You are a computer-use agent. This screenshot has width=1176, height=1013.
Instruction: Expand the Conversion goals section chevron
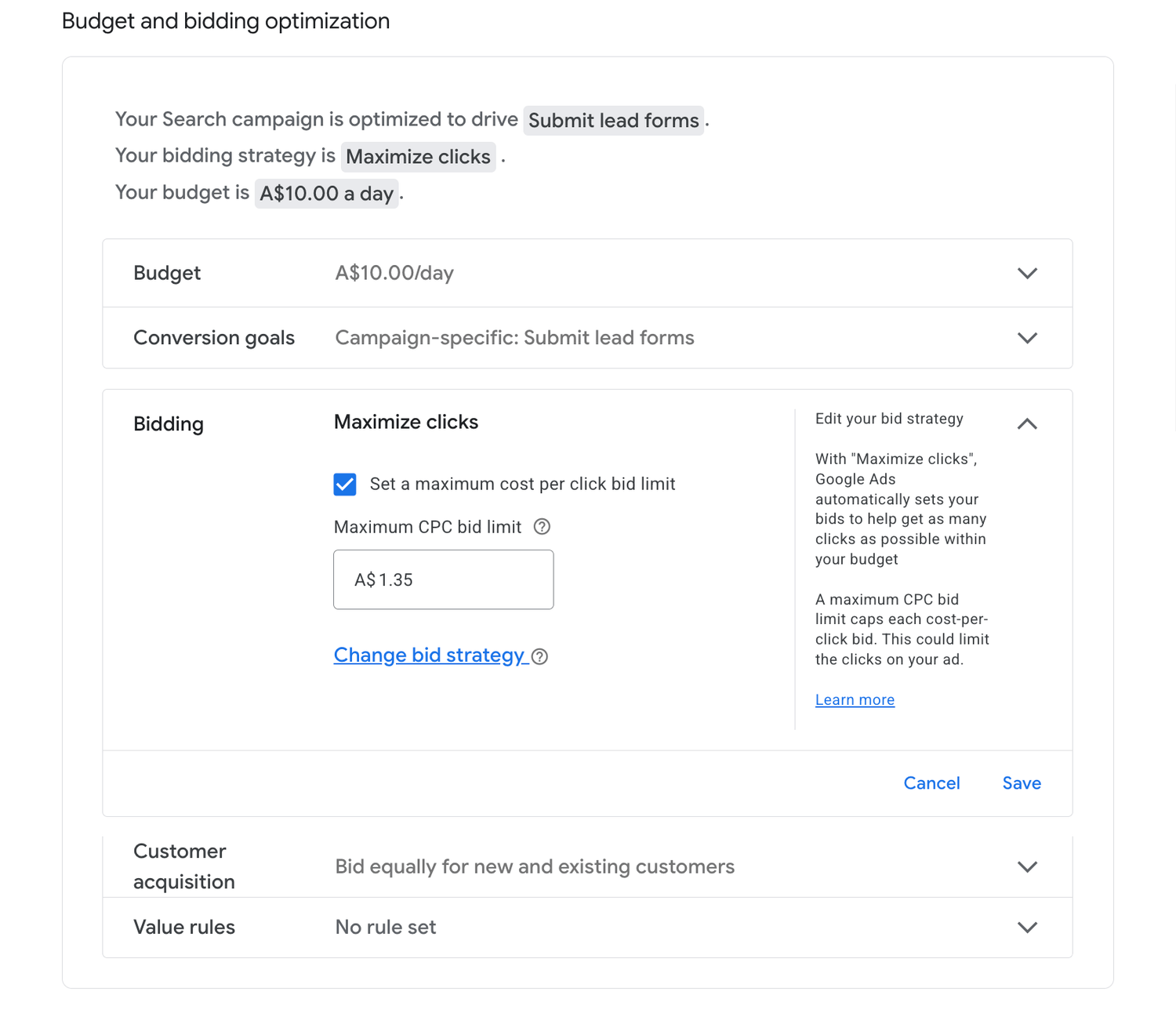pyautogui.click(x=1027, y=338)
